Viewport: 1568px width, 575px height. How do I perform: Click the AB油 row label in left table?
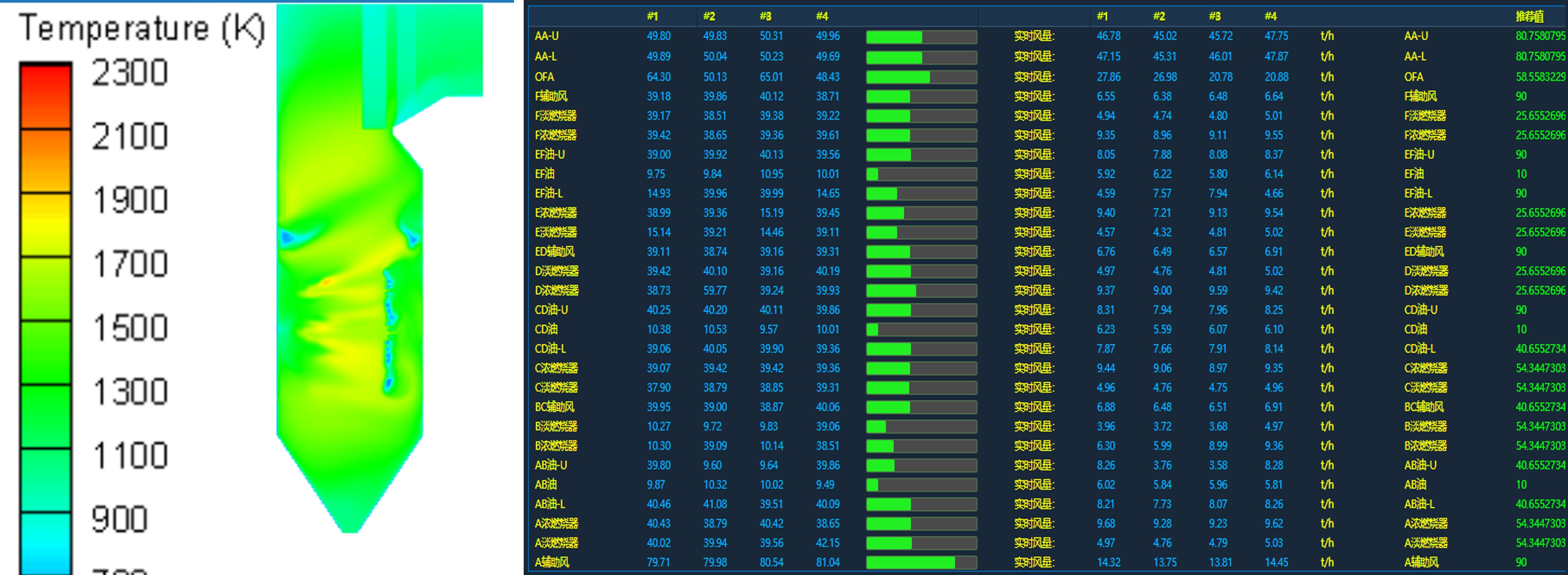coord(546,484)
